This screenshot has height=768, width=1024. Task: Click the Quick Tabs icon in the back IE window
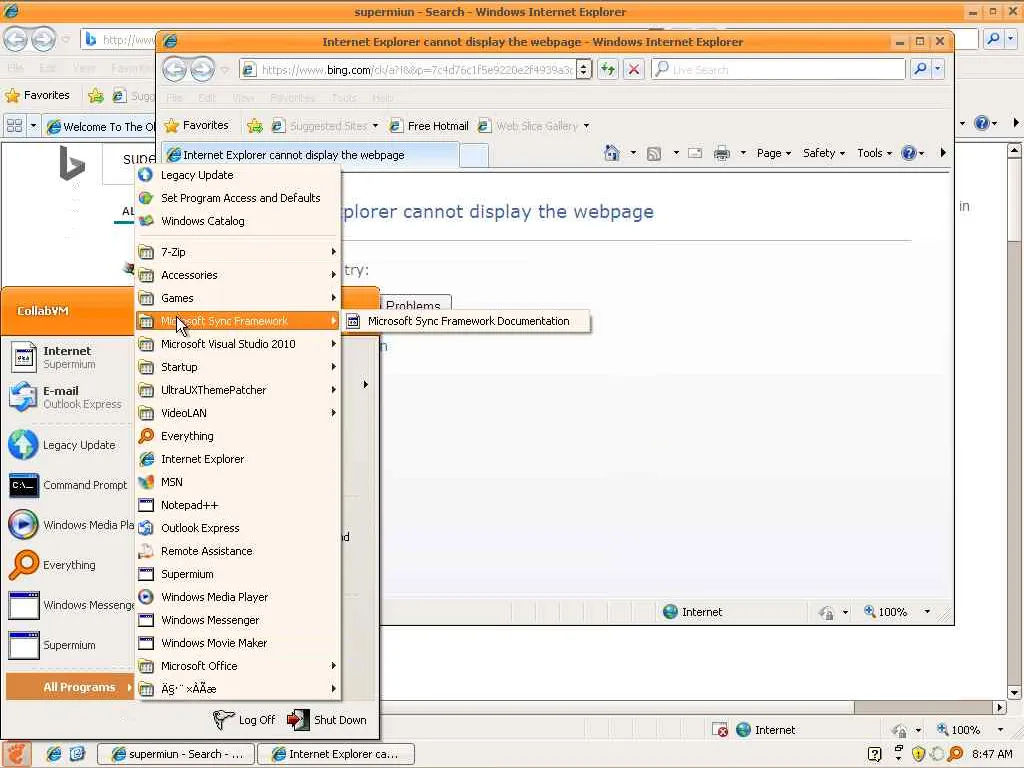(x=14, y=125)
